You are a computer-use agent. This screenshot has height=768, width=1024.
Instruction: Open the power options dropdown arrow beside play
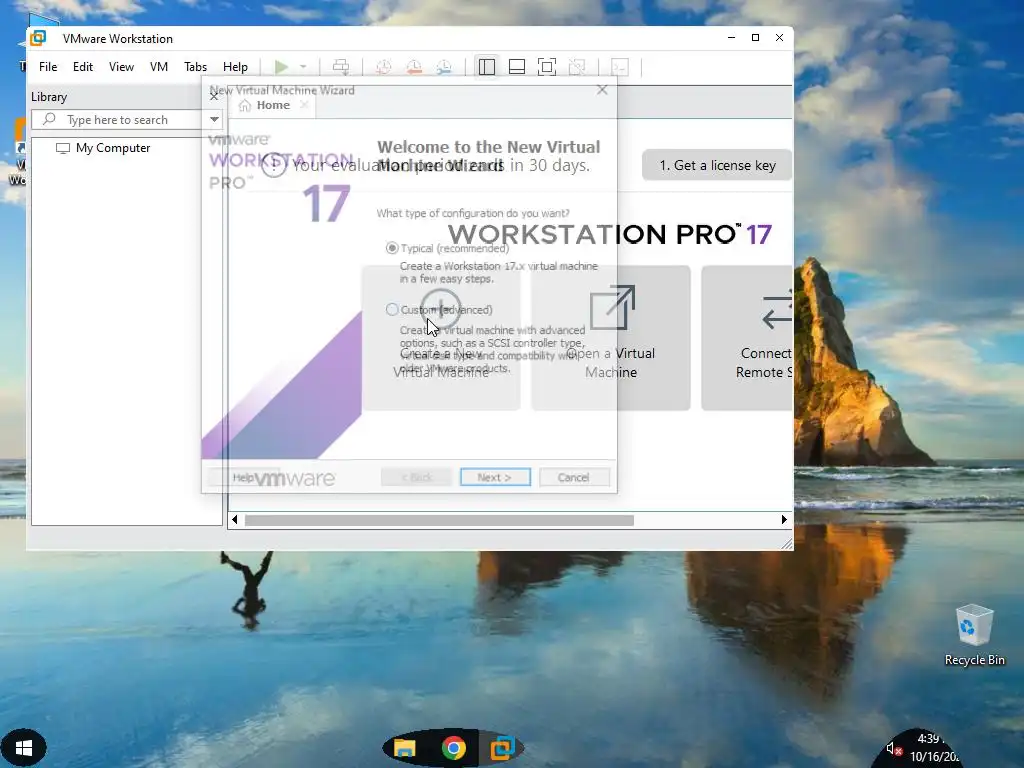point(303,67)
